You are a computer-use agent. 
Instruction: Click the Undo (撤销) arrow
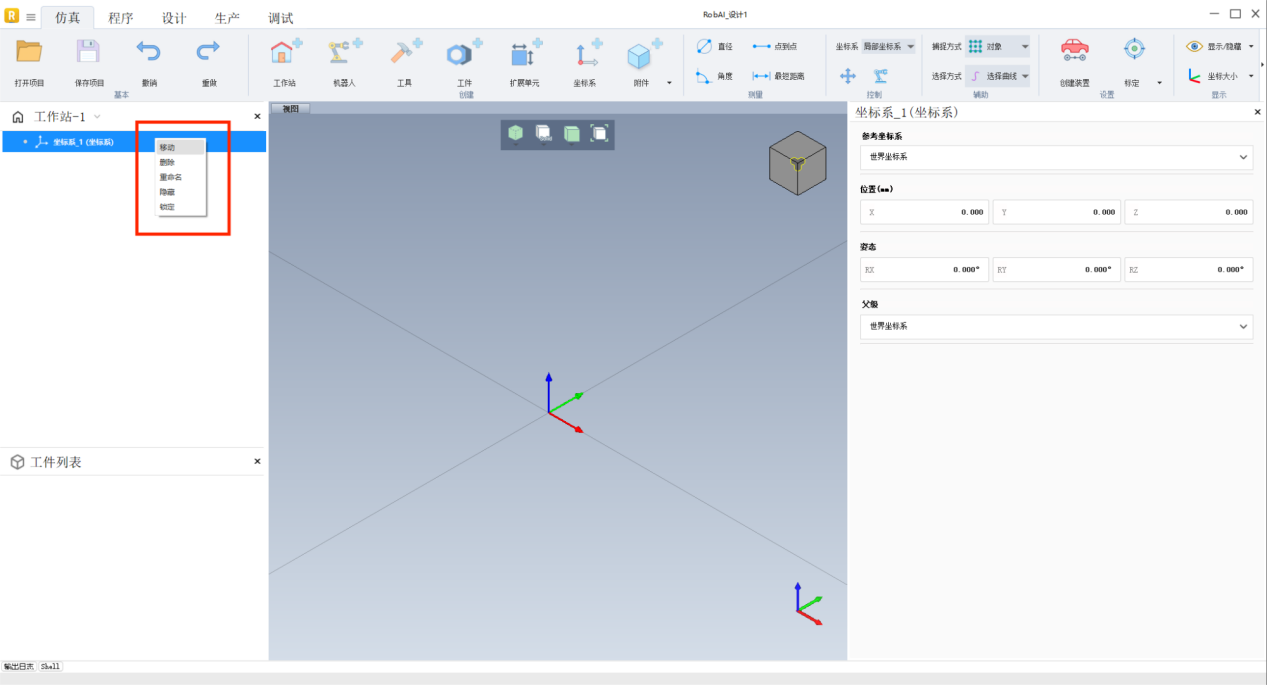click(148, 52)
